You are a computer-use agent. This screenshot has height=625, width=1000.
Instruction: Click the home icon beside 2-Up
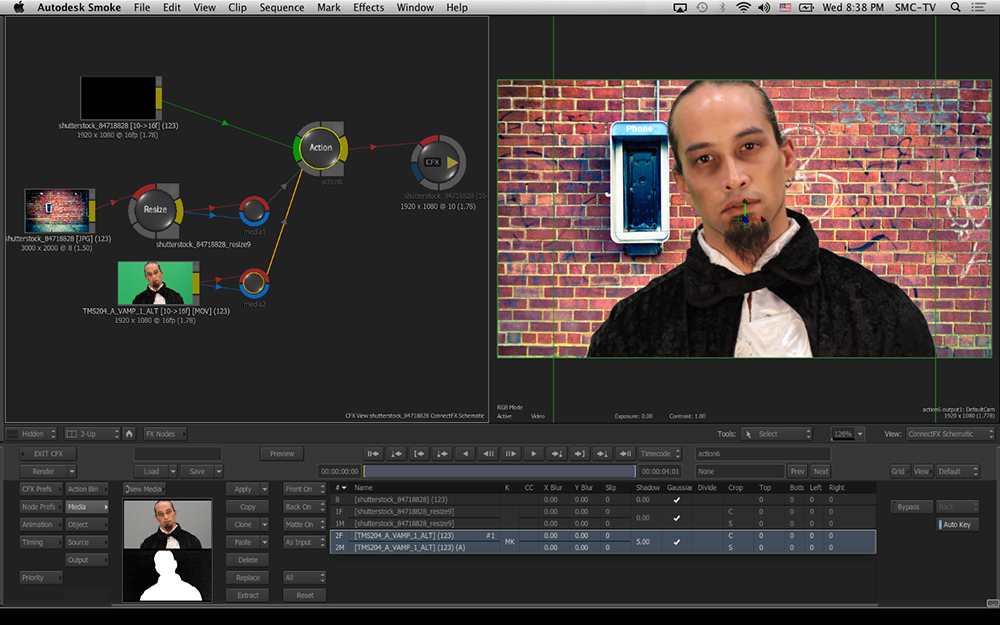[129, 434]
